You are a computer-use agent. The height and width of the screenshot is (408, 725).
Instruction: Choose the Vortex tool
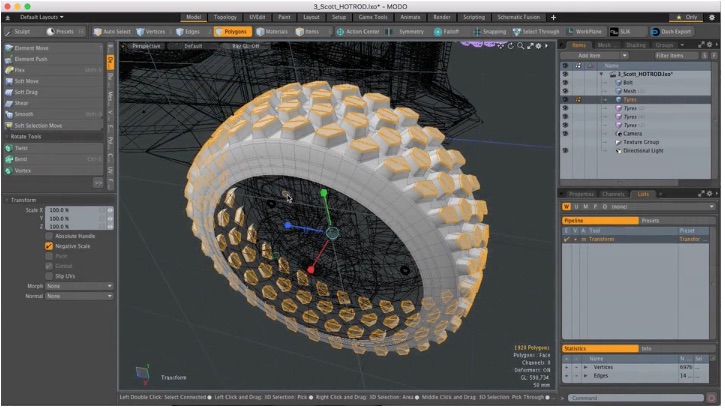click(x=53, y=171)
